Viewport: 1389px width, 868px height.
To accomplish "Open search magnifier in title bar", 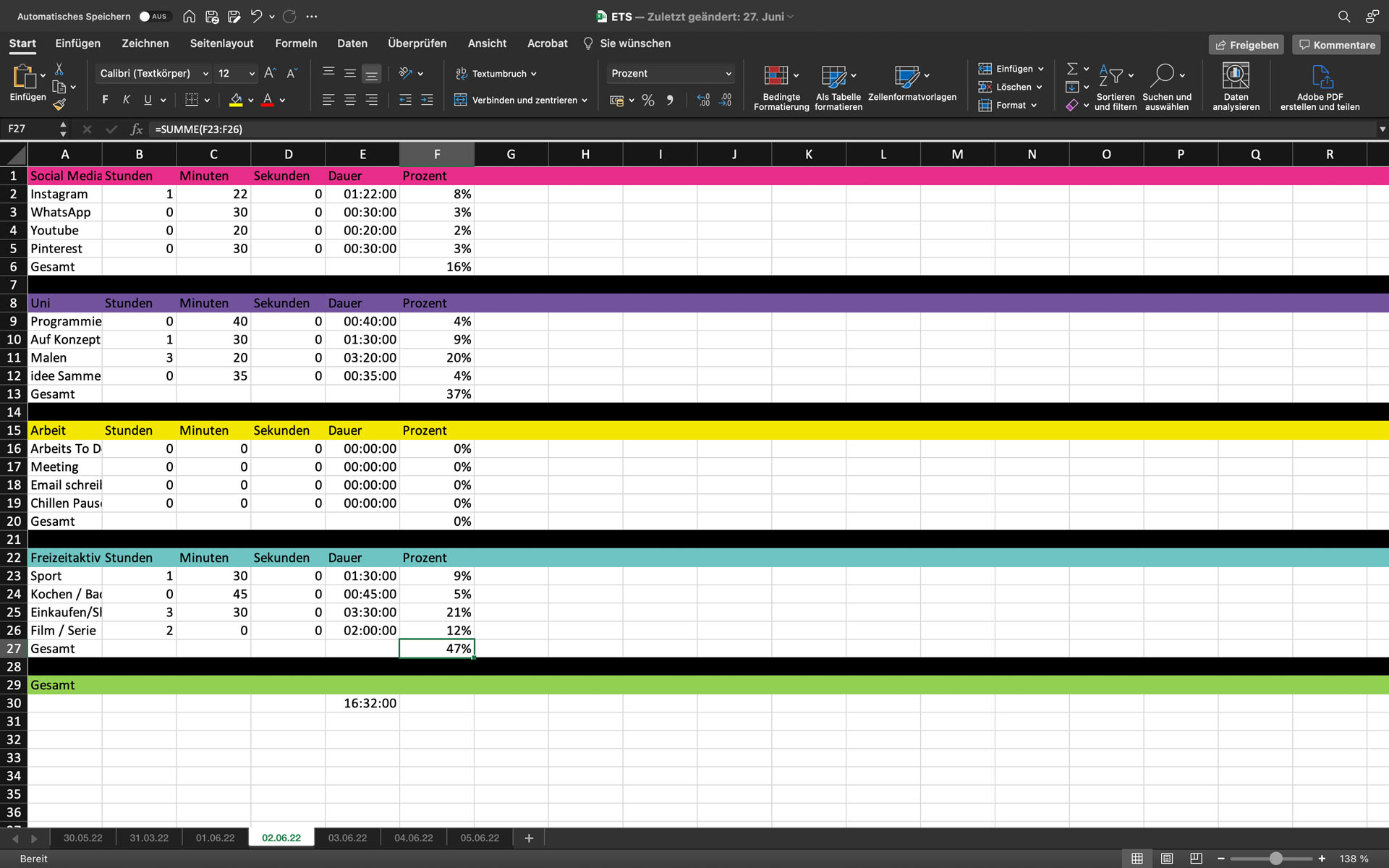I will [x=1343, y=16].
